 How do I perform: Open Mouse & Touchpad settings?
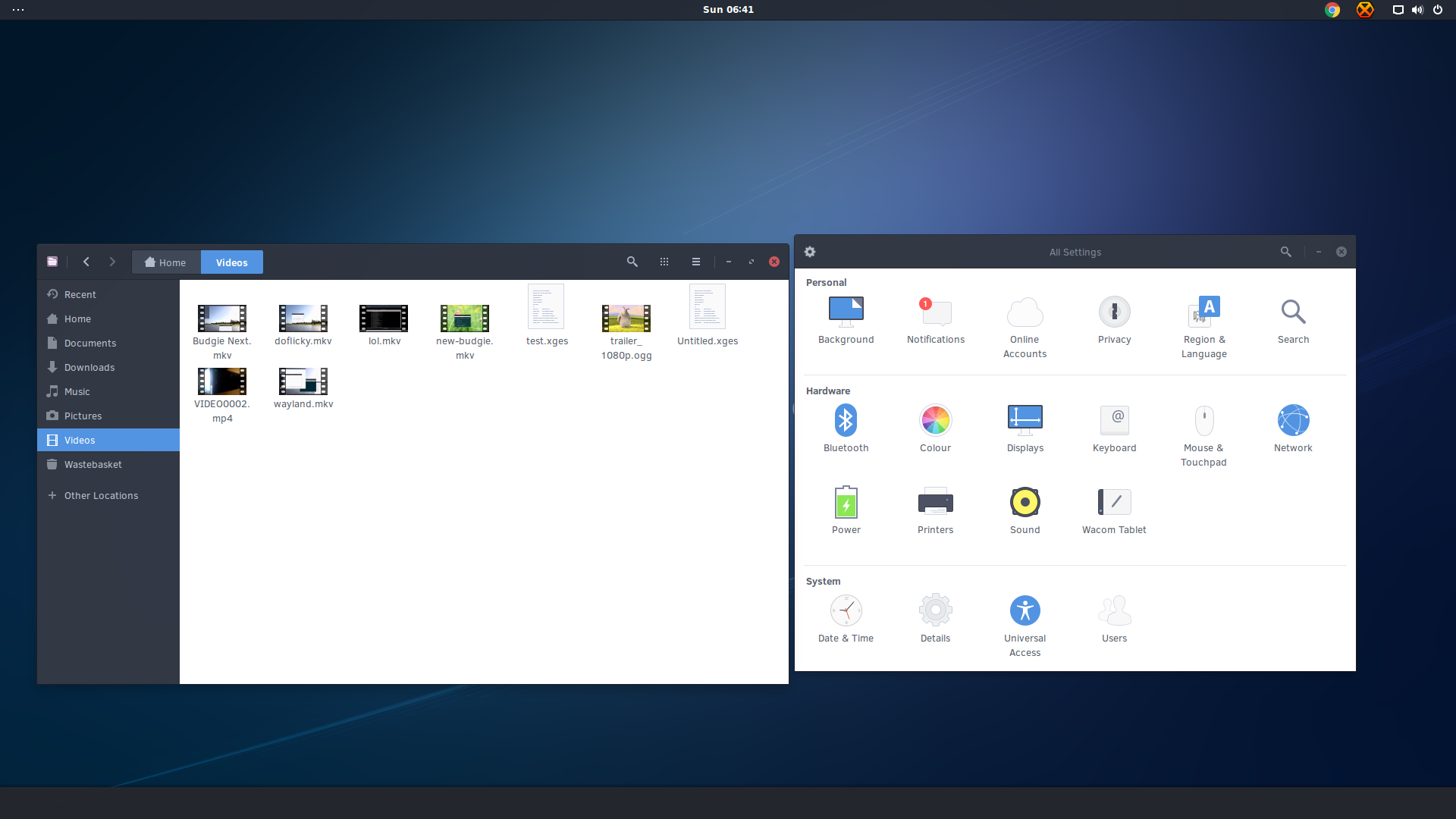pyautogui.click(x=1203, y=436)
